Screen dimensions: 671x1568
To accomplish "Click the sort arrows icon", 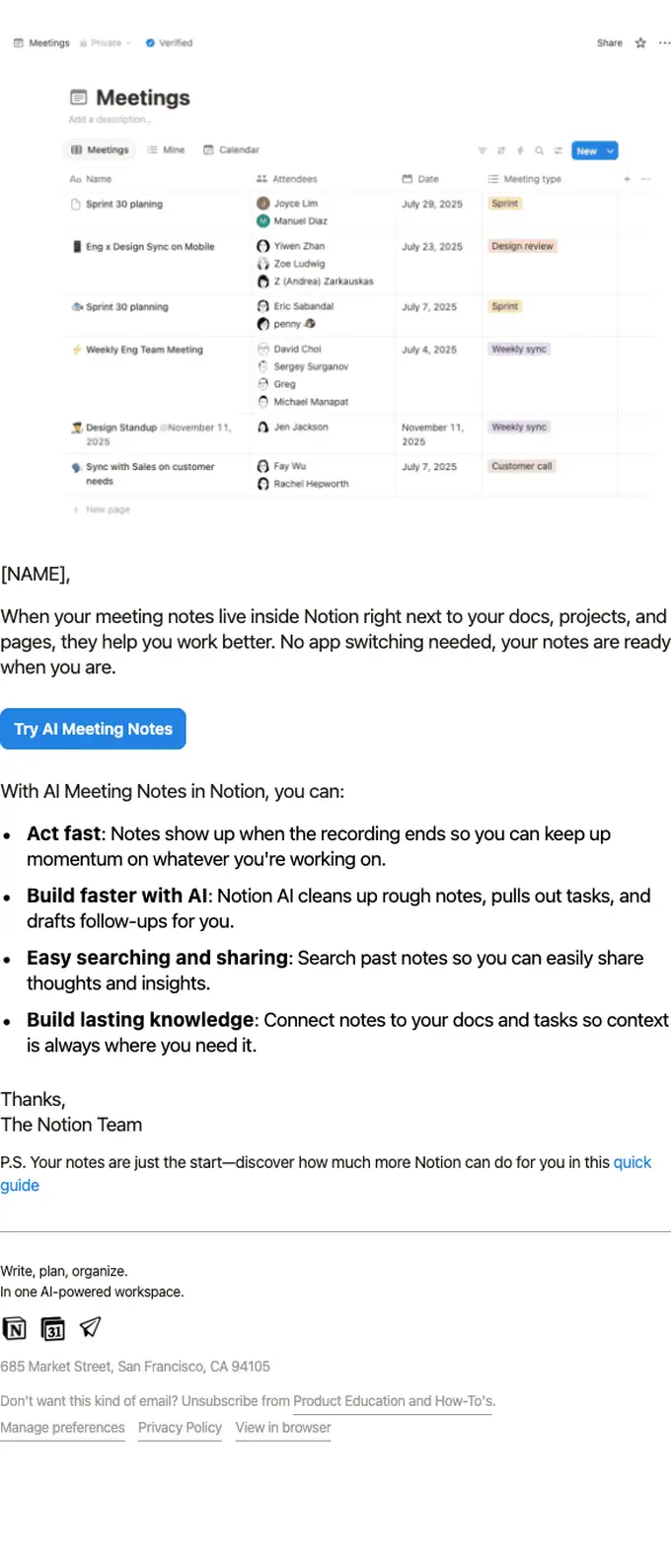I will [501, 151].
